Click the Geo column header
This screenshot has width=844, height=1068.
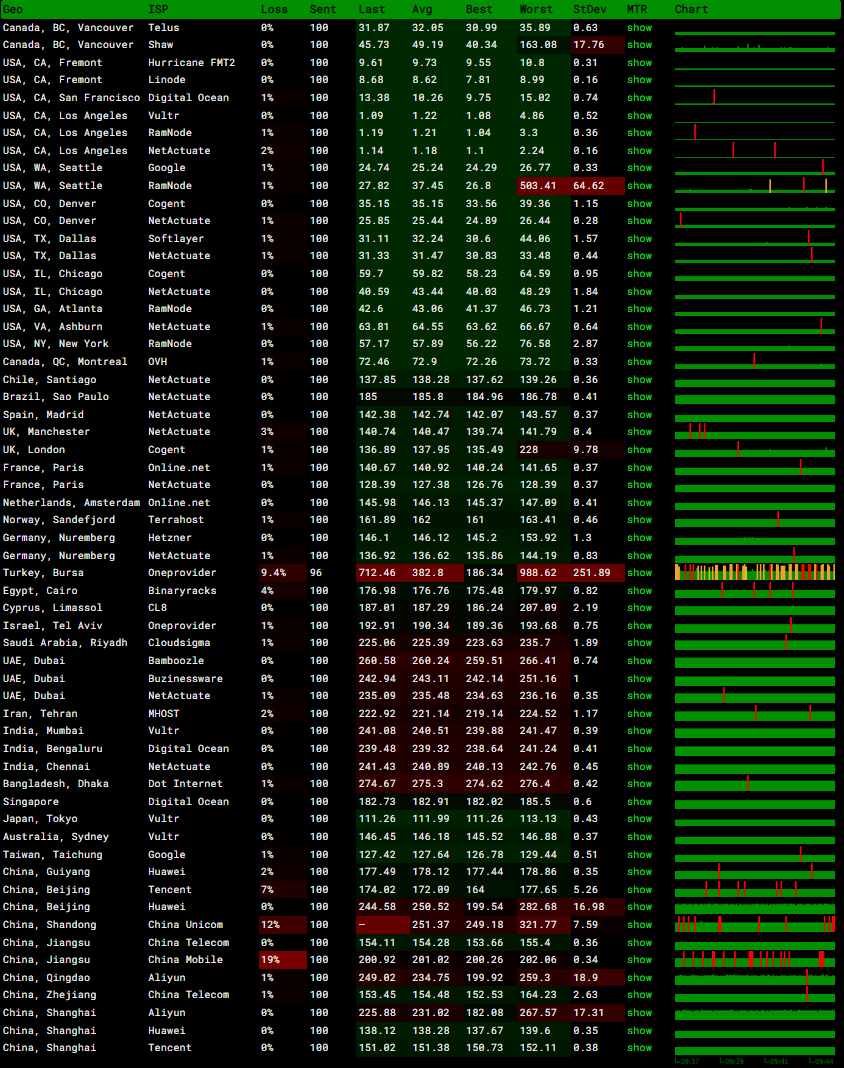tap(14, 9)
